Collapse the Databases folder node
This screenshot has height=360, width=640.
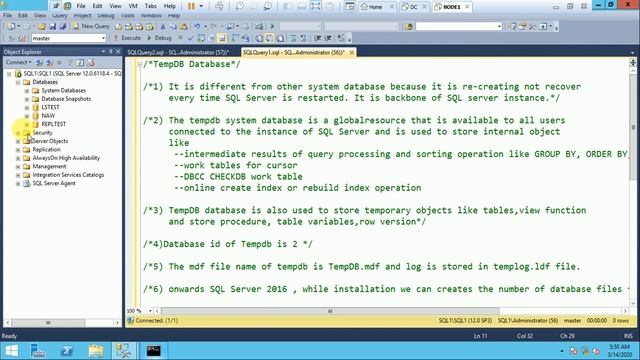click(x=18, y=82)
